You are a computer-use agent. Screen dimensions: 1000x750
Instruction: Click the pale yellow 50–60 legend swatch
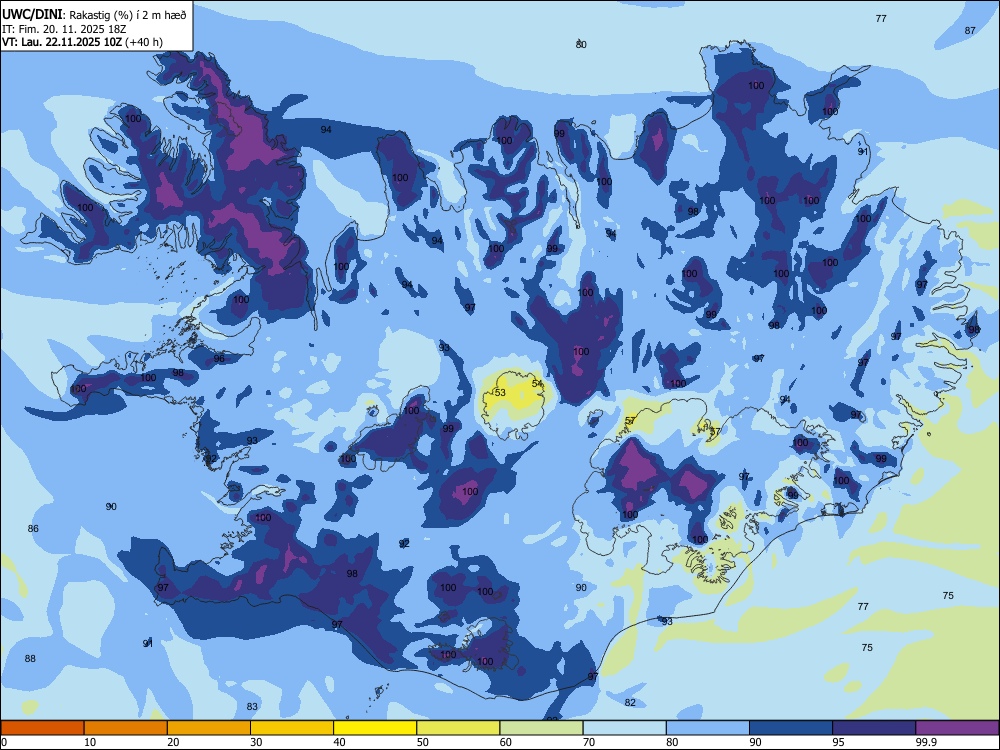[x=459, y=728]
